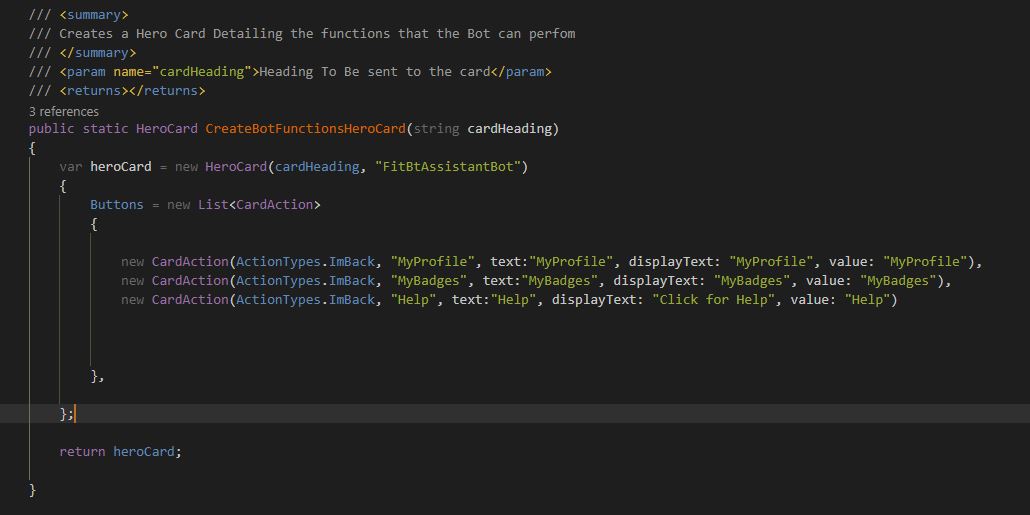This screenshot has height=515, width=1030.
Task: Click the CreateBotFunctionsHeroCard method name
Action: point(305,129)
